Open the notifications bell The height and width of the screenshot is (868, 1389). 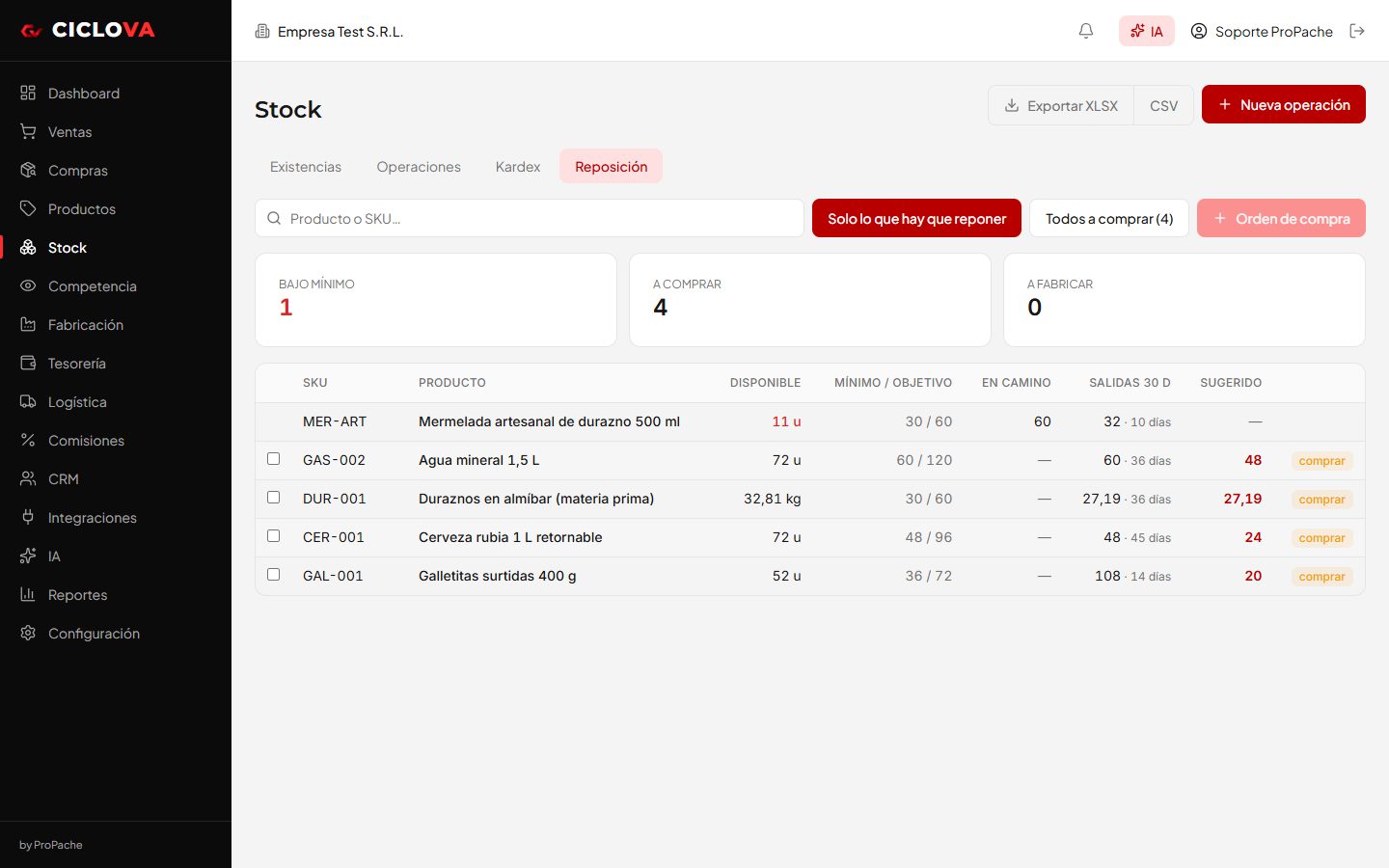coord(1086,31)
